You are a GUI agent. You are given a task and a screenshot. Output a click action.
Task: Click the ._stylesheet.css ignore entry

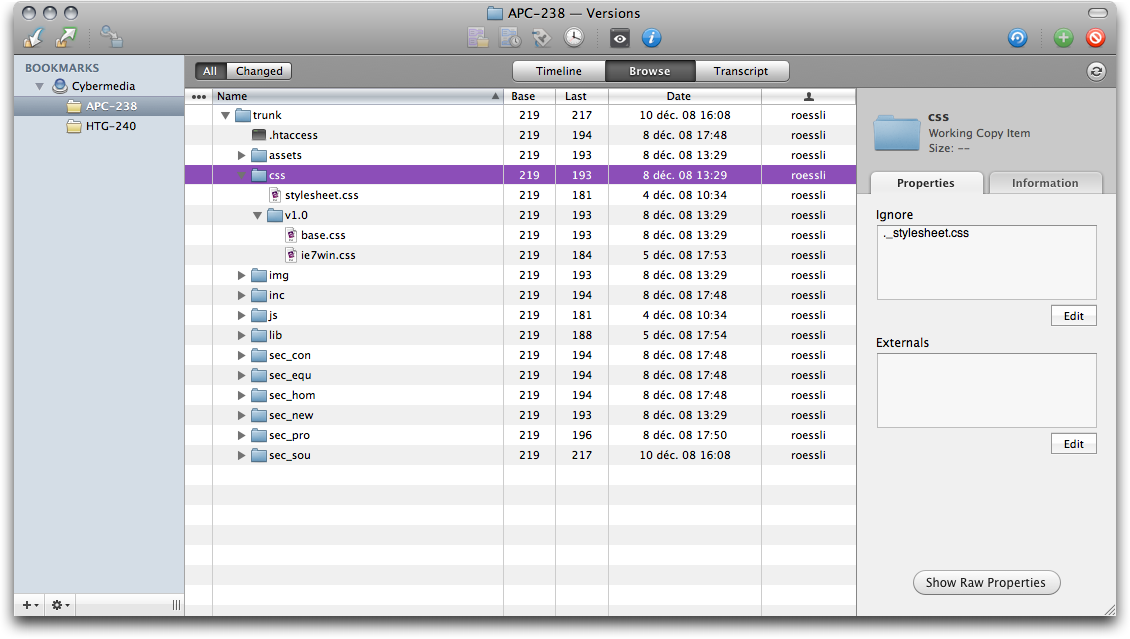pyautogui.click(x=926, y=233)
